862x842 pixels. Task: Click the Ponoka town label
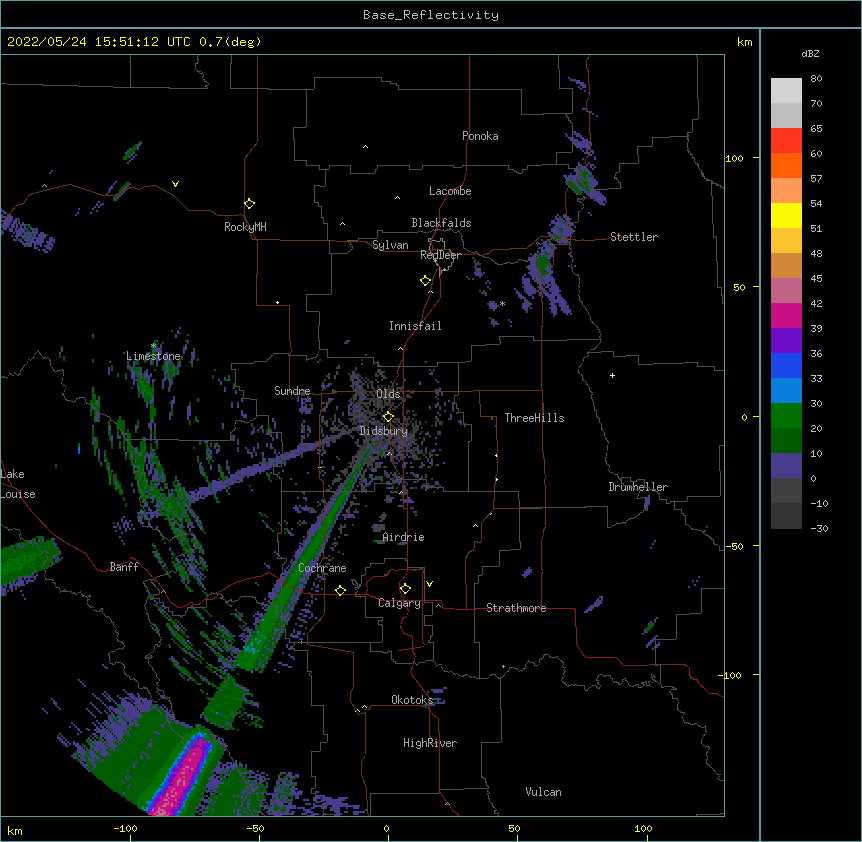coord(480,136)
